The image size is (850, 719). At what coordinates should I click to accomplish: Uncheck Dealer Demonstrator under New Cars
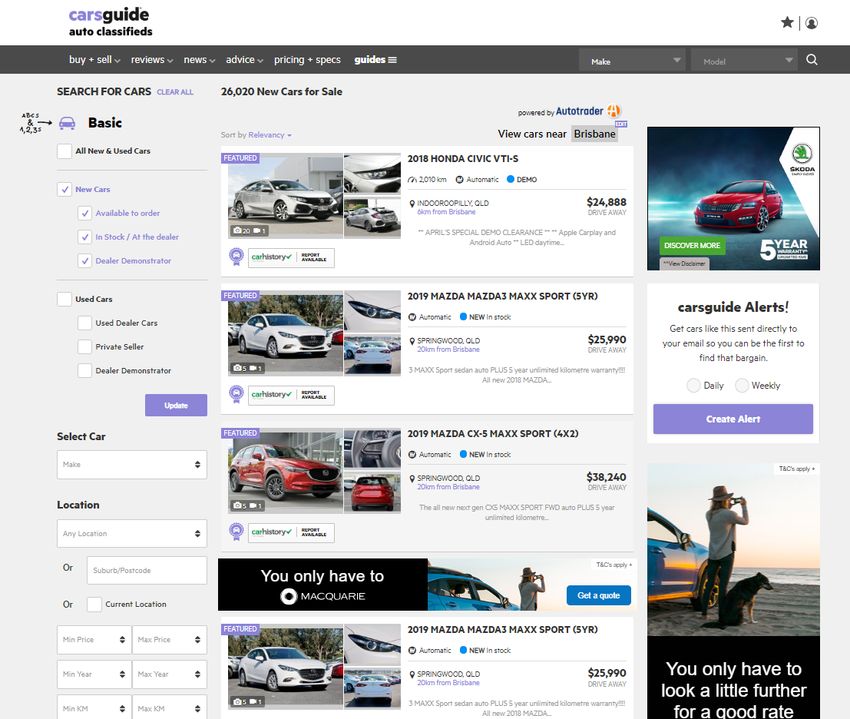point(85,261)
